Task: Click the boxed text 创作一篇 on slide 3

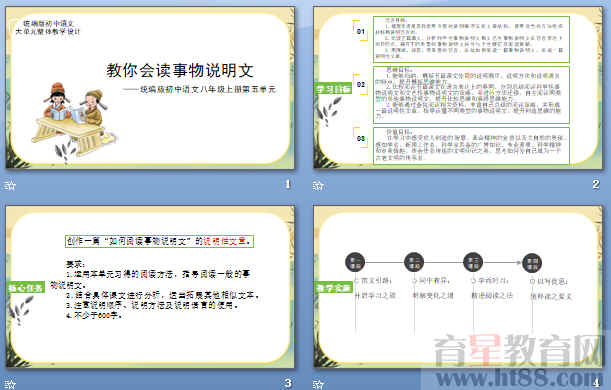Action: click(159, 241)
